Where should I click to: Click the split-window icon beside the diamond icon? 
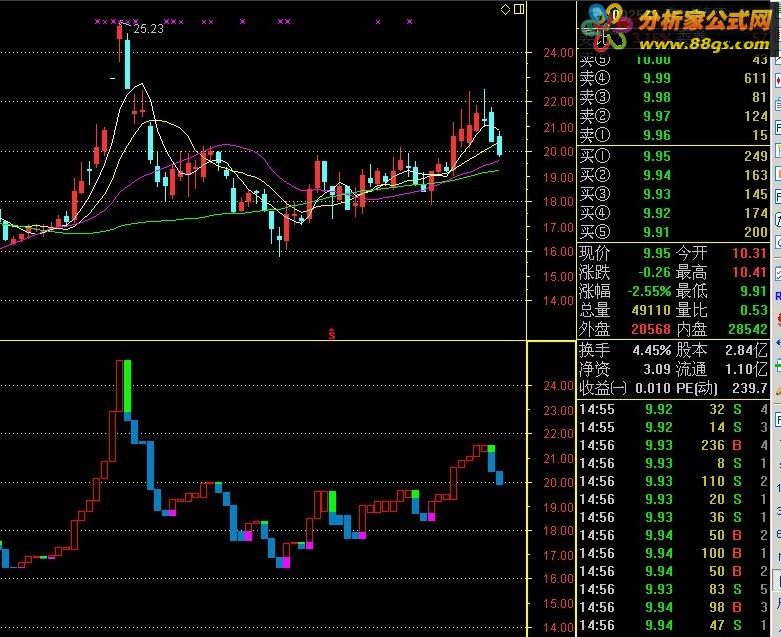pyautogui.click(x=519, y=9)
